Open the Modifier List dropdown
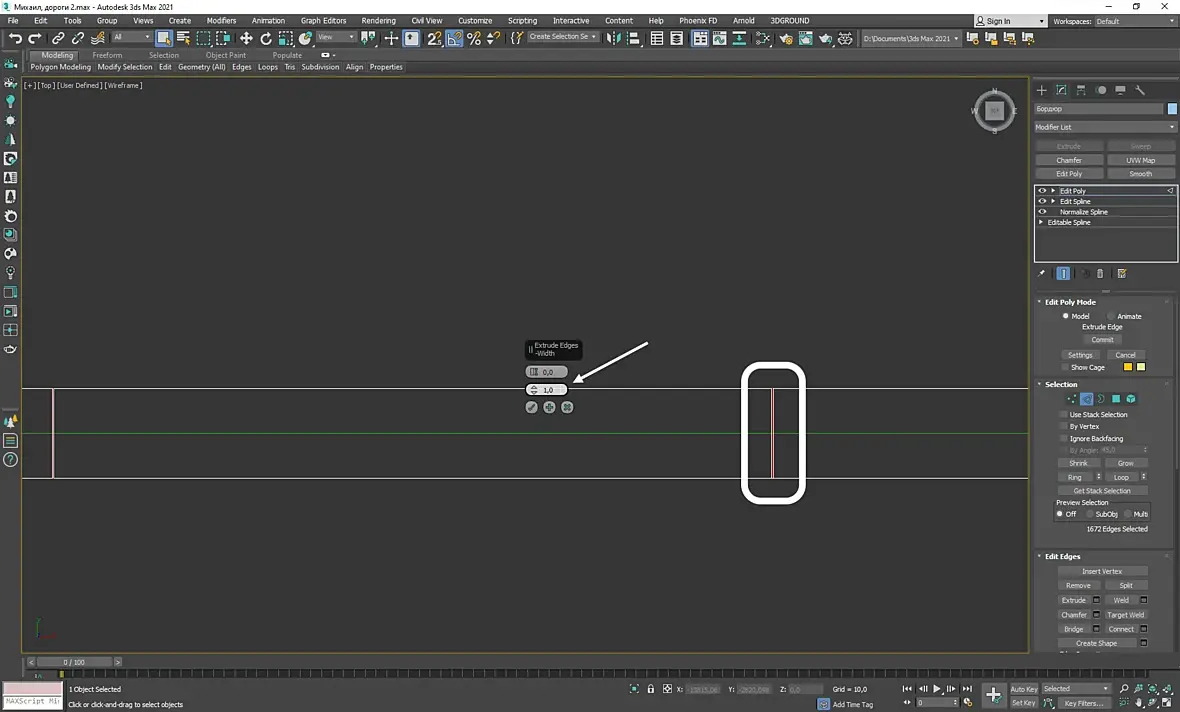Screen dimensions: 1180x712 (1105, 127)
